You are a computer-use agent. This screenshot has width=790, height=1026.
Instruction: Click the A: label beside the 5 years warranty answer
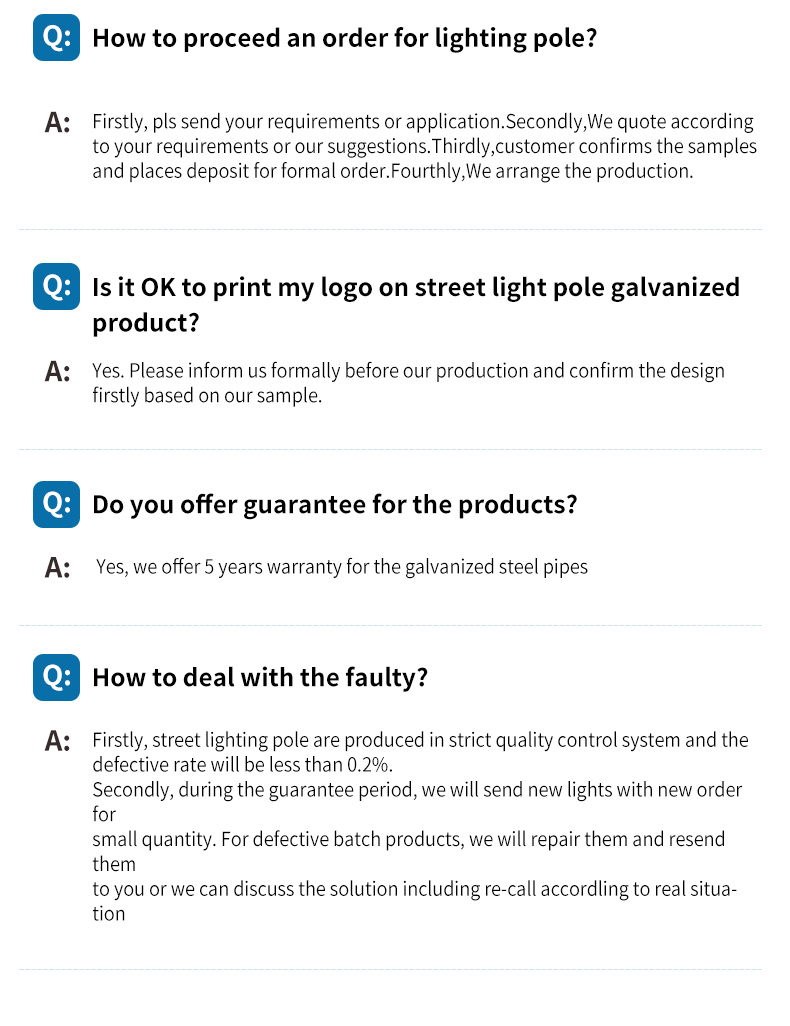[58, 568]
